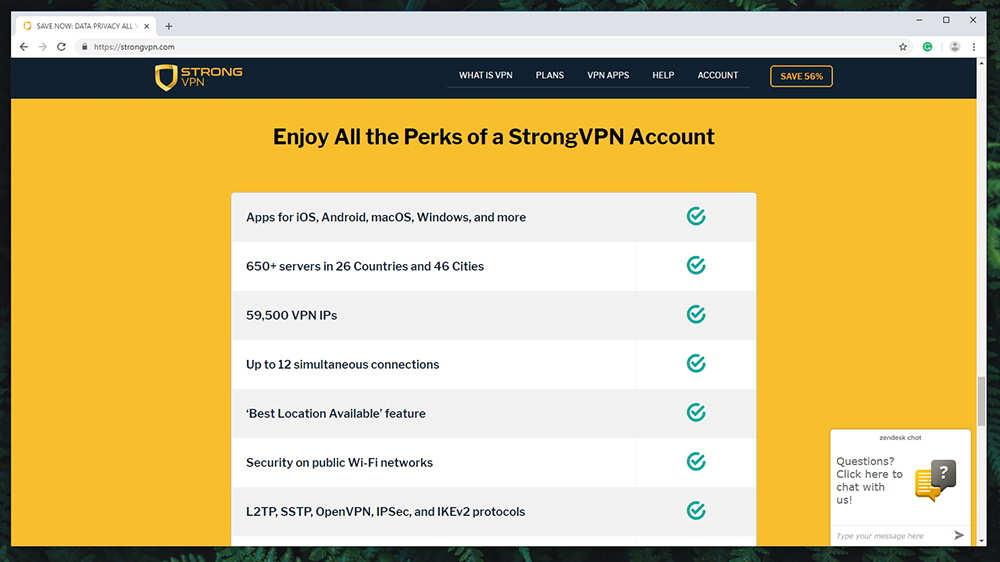The image size is (1000, 562).
Task: Close the browser window
Action: (973, 20)
